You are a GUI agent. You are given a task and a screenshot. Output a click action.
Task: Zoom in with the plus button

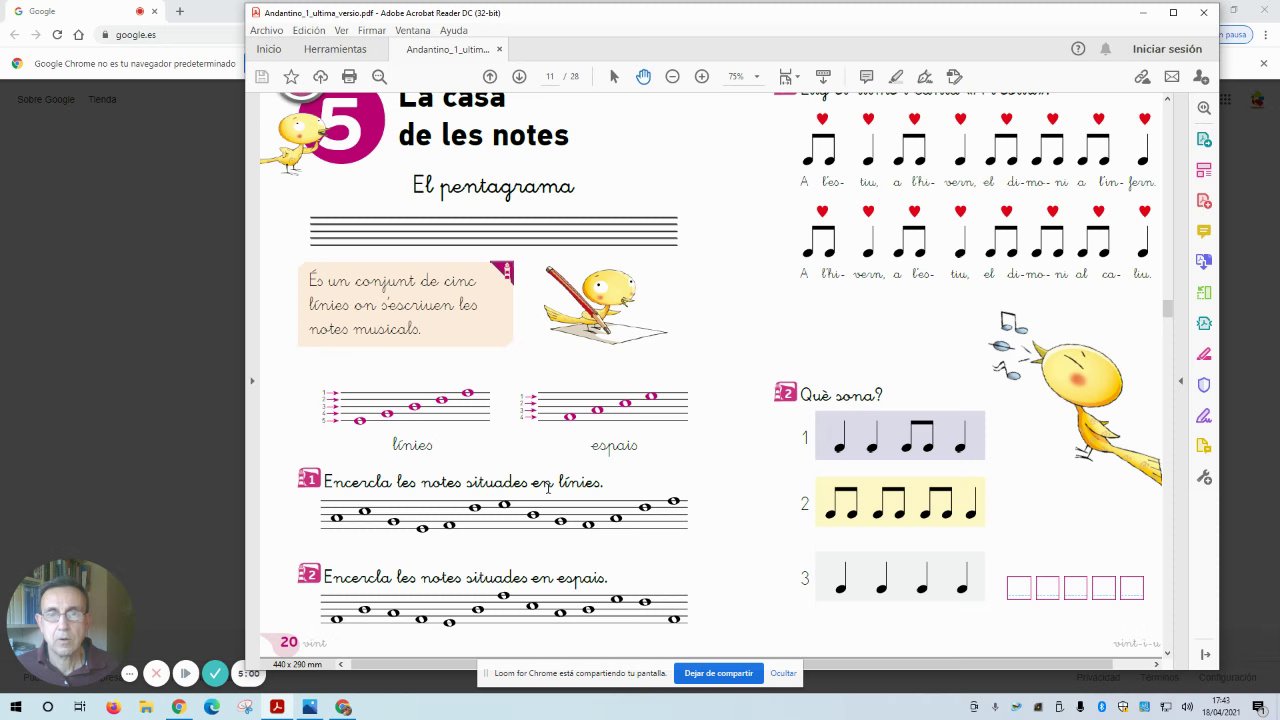pos(702,77)
